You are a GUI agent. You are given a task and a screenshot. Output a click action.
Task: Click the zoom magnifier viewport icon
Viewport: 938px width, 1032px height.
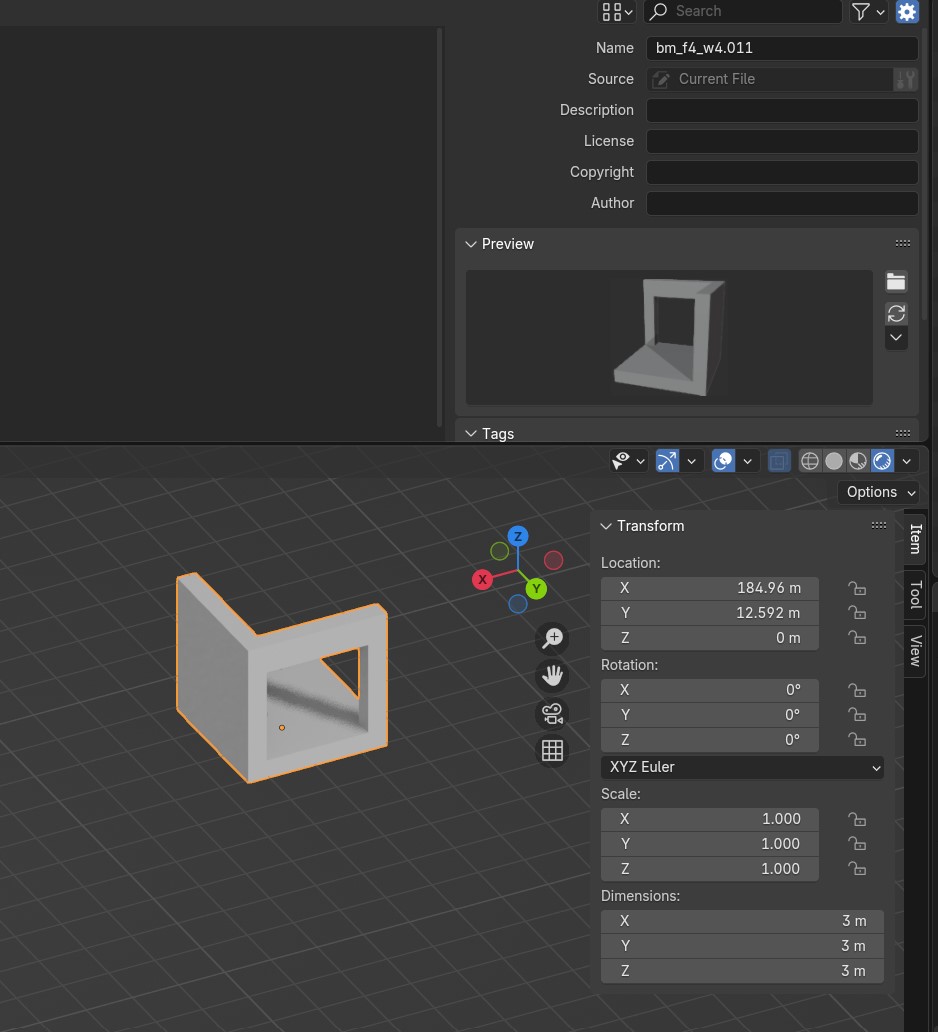click(x=552, y=638)
